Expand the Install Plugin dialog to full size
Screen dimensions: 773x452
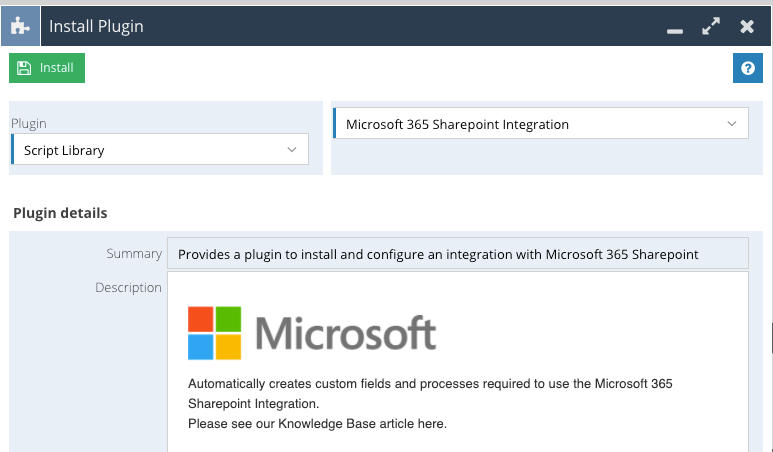point(711,26)
